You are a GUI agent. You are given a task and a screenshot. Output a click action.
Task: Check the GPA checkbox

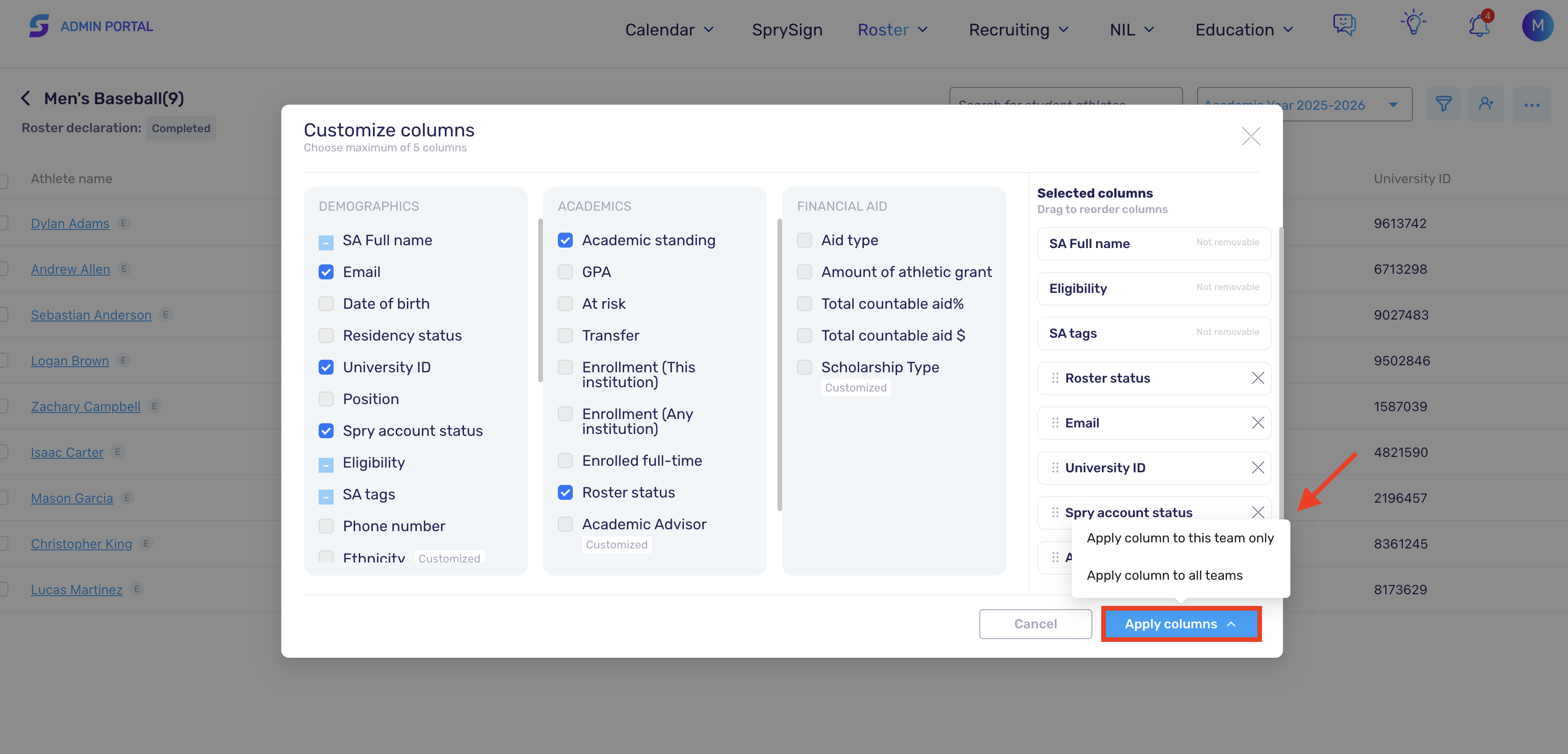[x=565, y=272]
